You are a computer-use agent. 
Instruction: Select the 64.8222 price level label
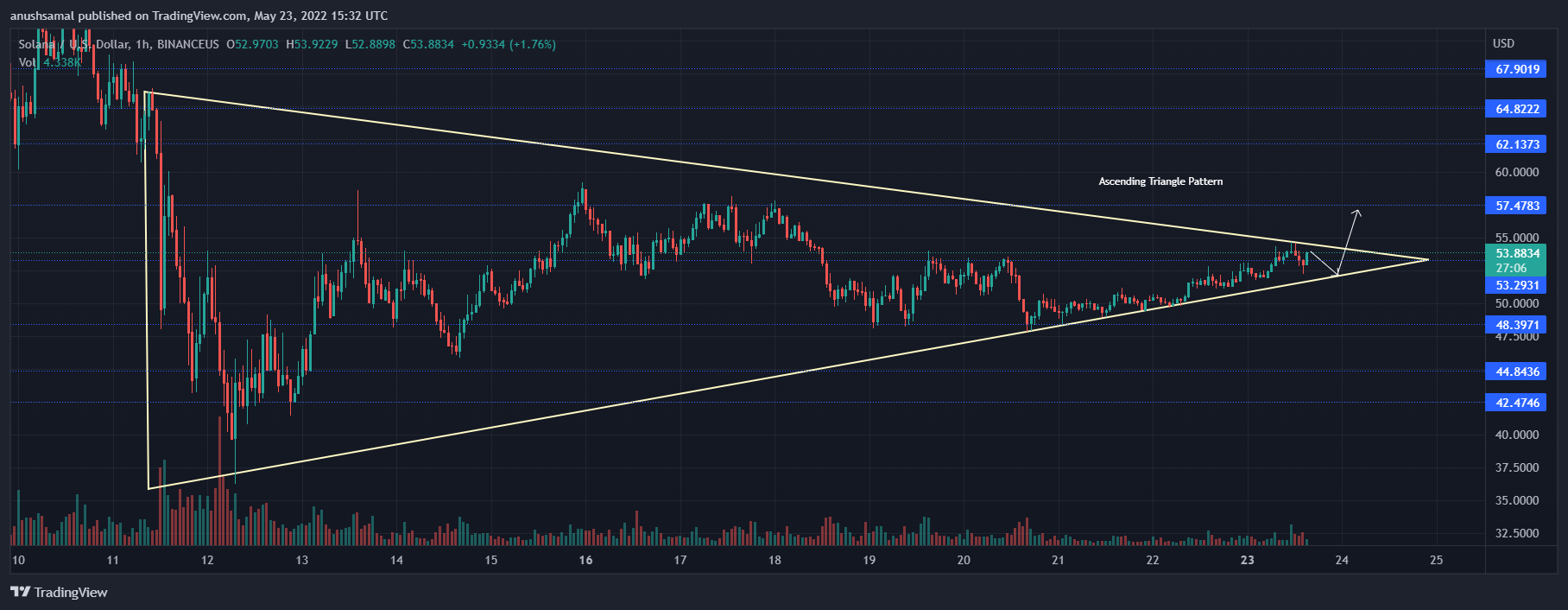(x=1516, y=109)
